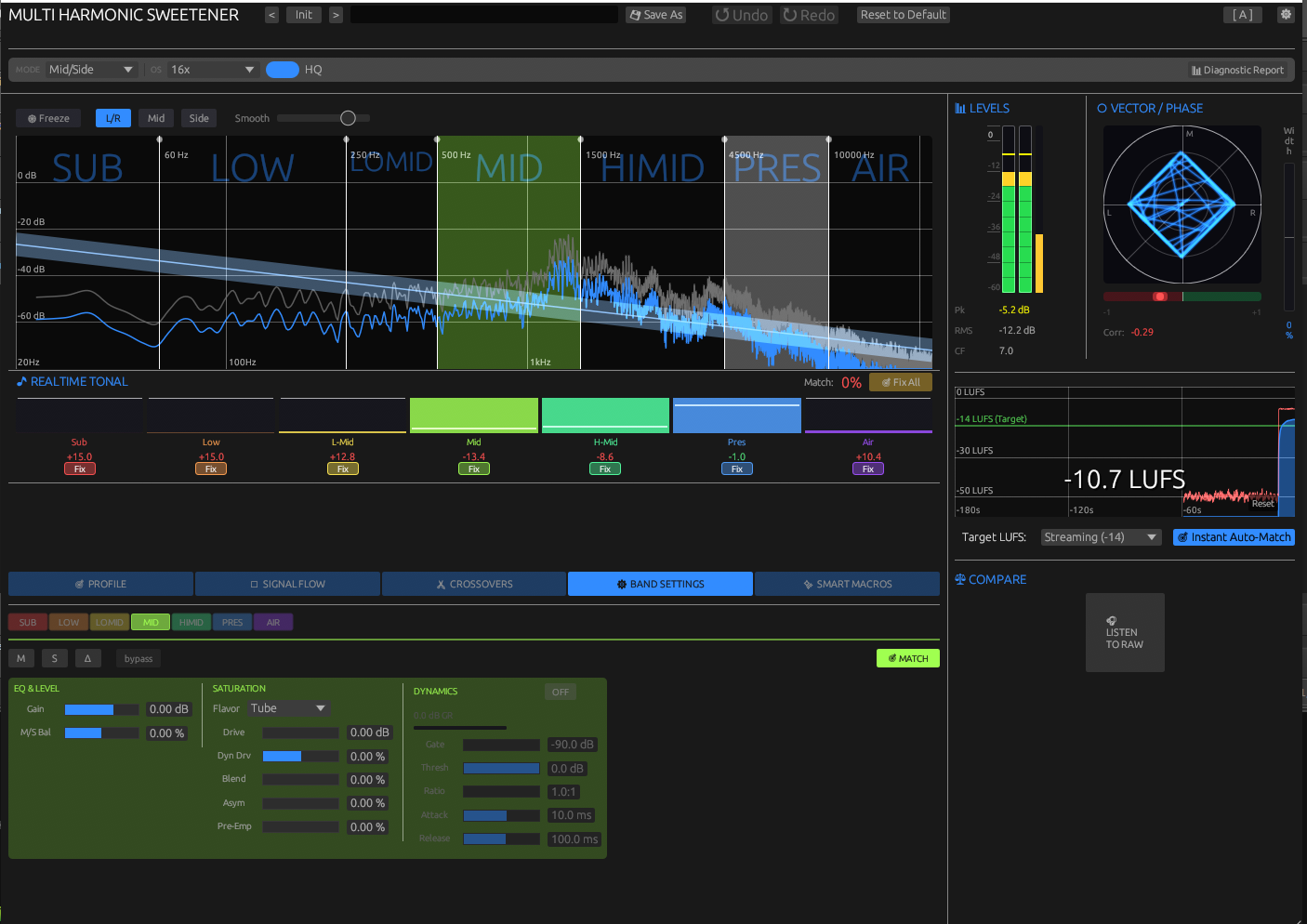The image size is (1307, 924).
Task: Click Fix under L-Mid band
Action: (x=343, y=469)
